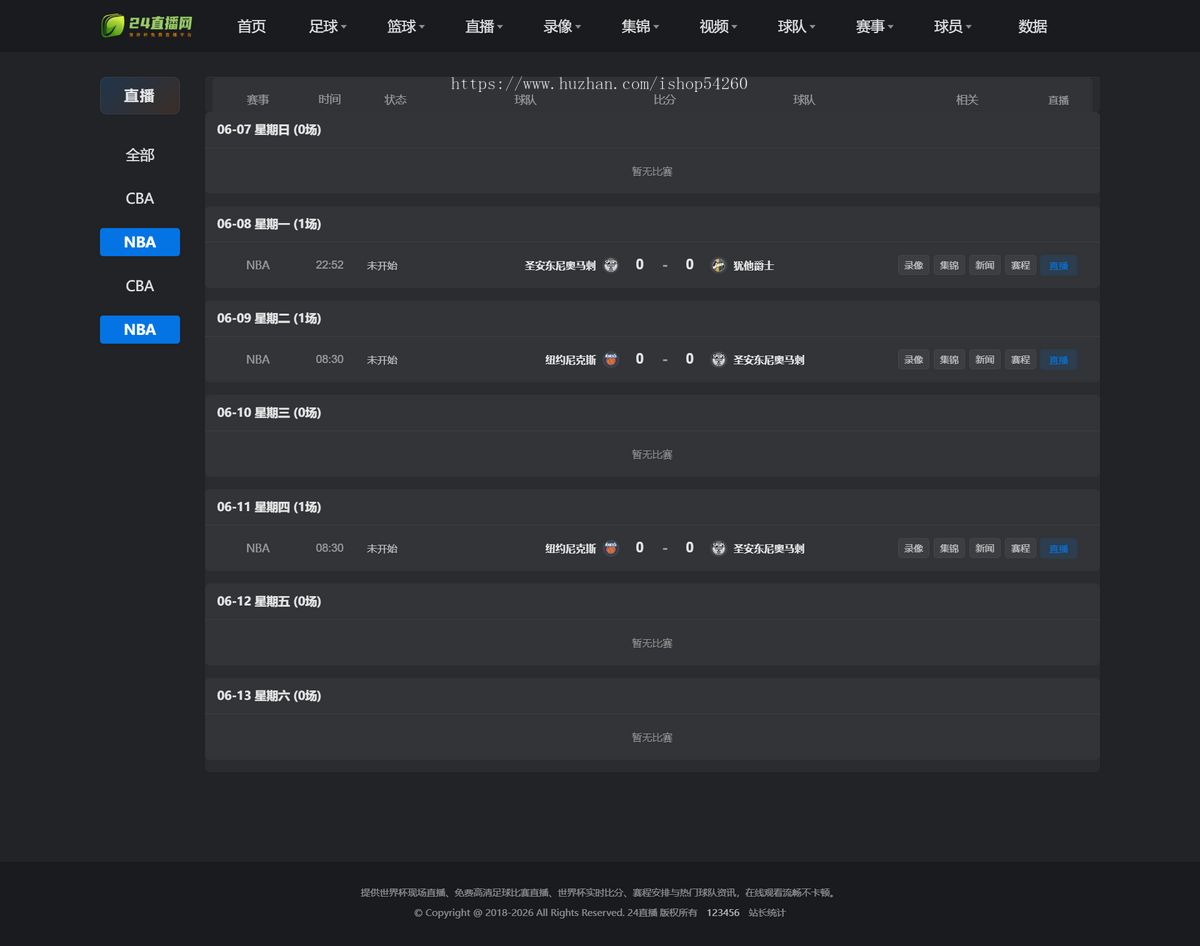Click NBA league label in the 06-08 match

point(258,265)
